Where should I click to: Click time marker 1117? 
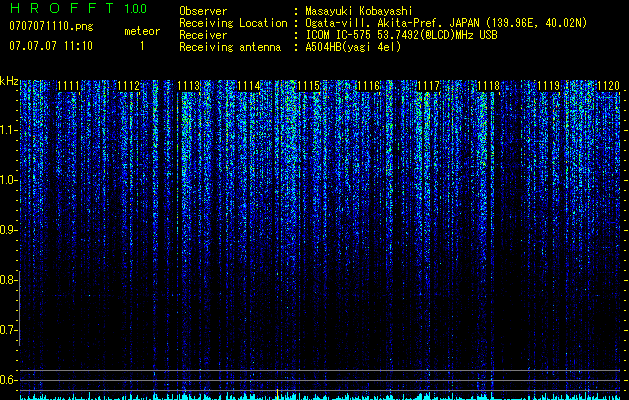[x=428, y=86]
